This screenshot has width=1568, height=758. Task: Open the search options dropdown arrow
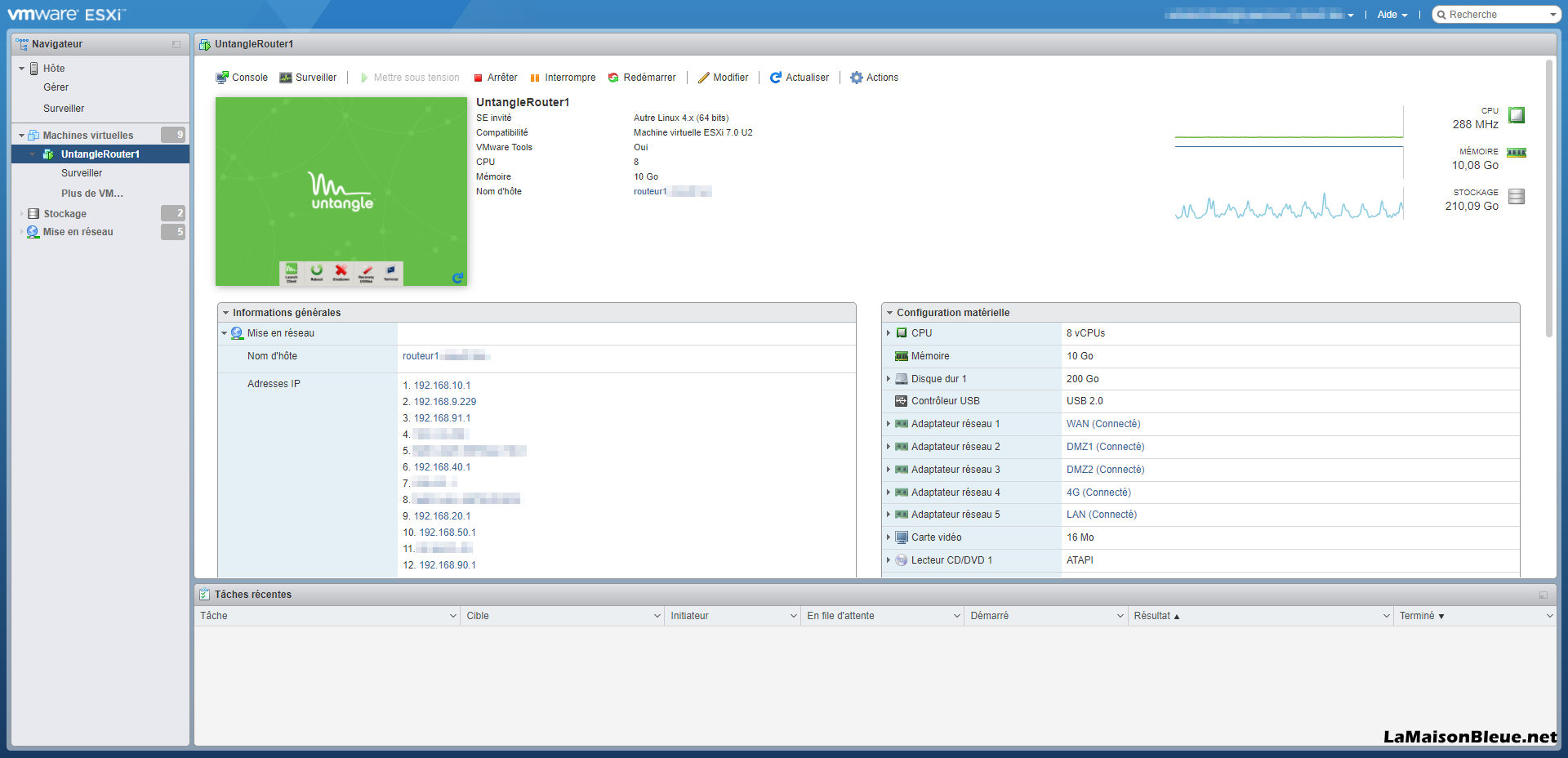click(x=1553, y=15)
